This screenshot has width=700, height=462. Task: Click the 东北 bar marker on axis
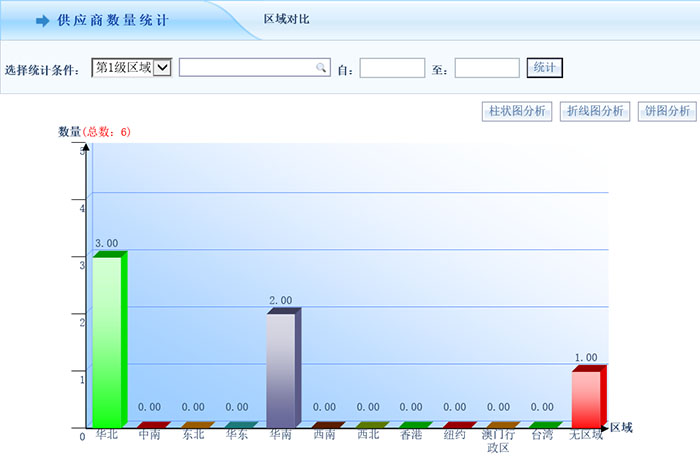point(194,425)
